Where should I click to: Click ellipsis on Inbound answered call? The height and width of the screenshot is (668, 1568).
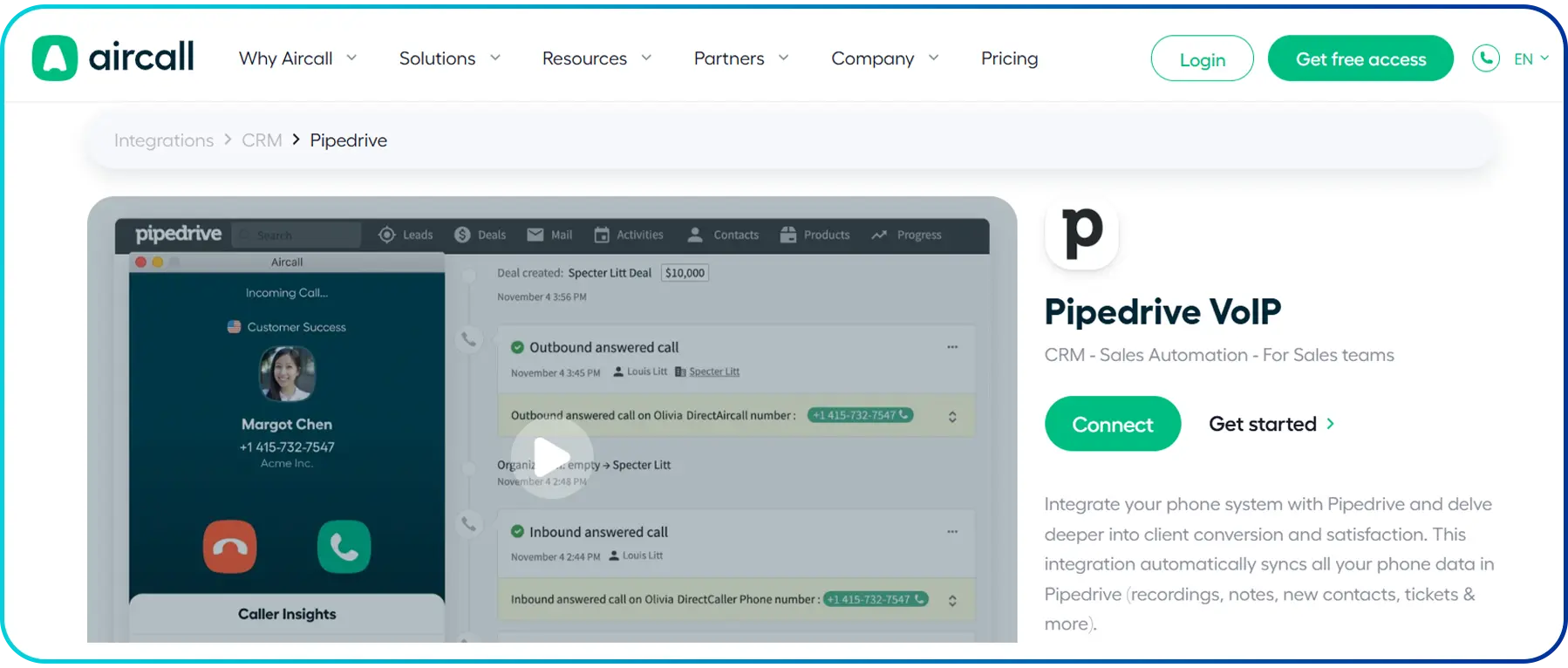(952, 532)
